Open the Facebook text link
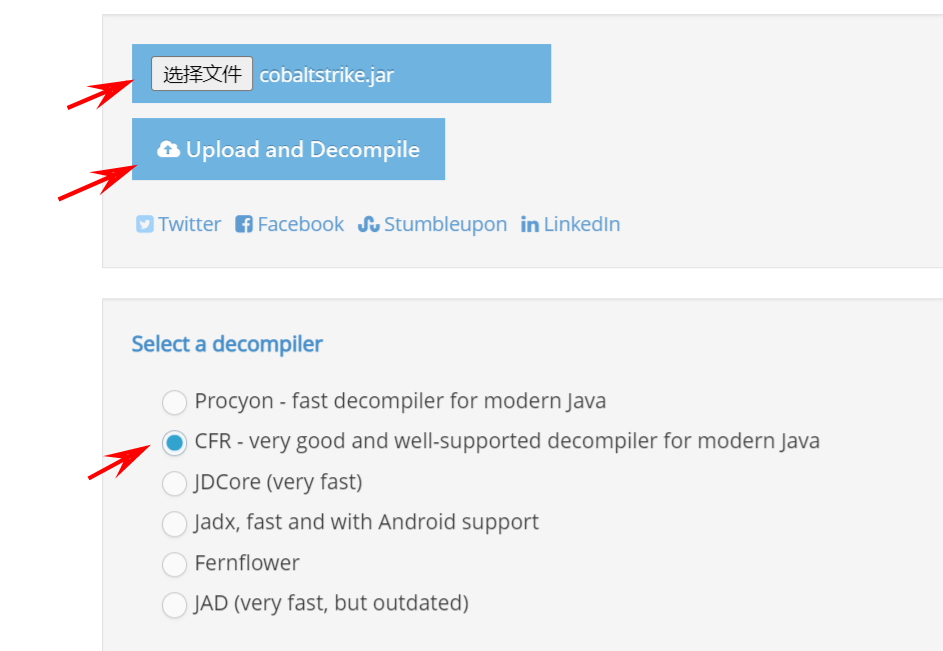Screen dimensions: 943x651 (300, 224)
